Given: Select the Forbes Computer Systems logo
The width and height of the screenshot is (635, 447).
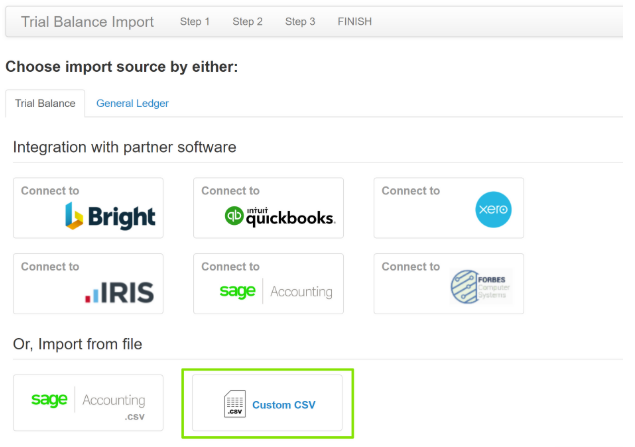Looking at the screenshot, I should click(480, 290).
